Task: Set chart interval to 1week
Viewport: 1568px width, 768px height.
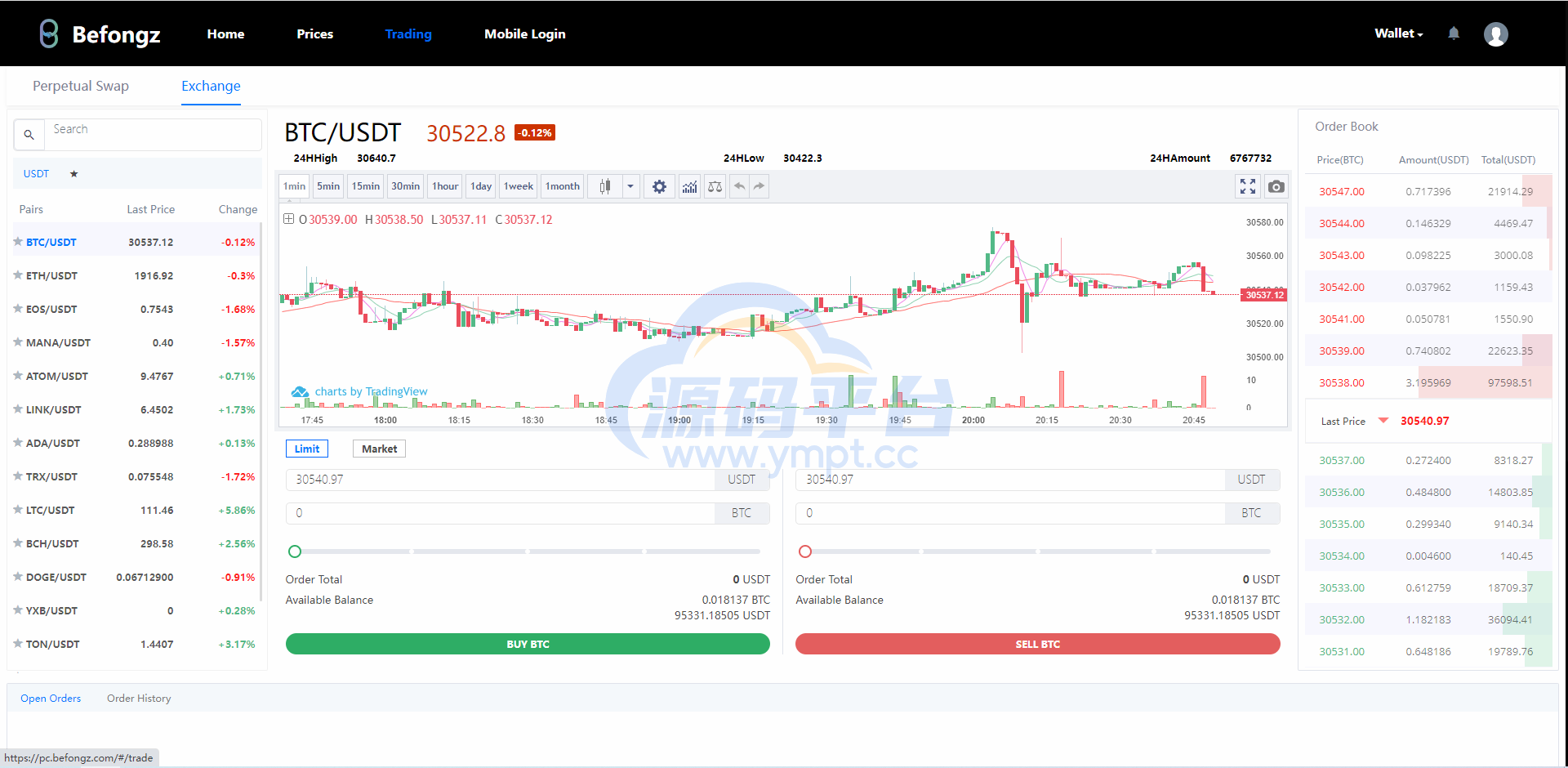Action: coord(519,186)
